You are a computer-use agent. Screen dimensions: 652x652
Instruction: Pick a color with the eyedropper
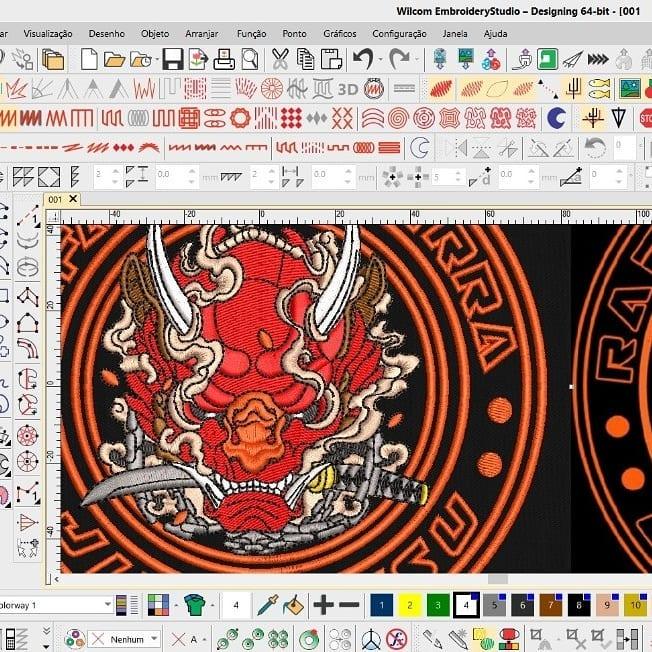267,605
